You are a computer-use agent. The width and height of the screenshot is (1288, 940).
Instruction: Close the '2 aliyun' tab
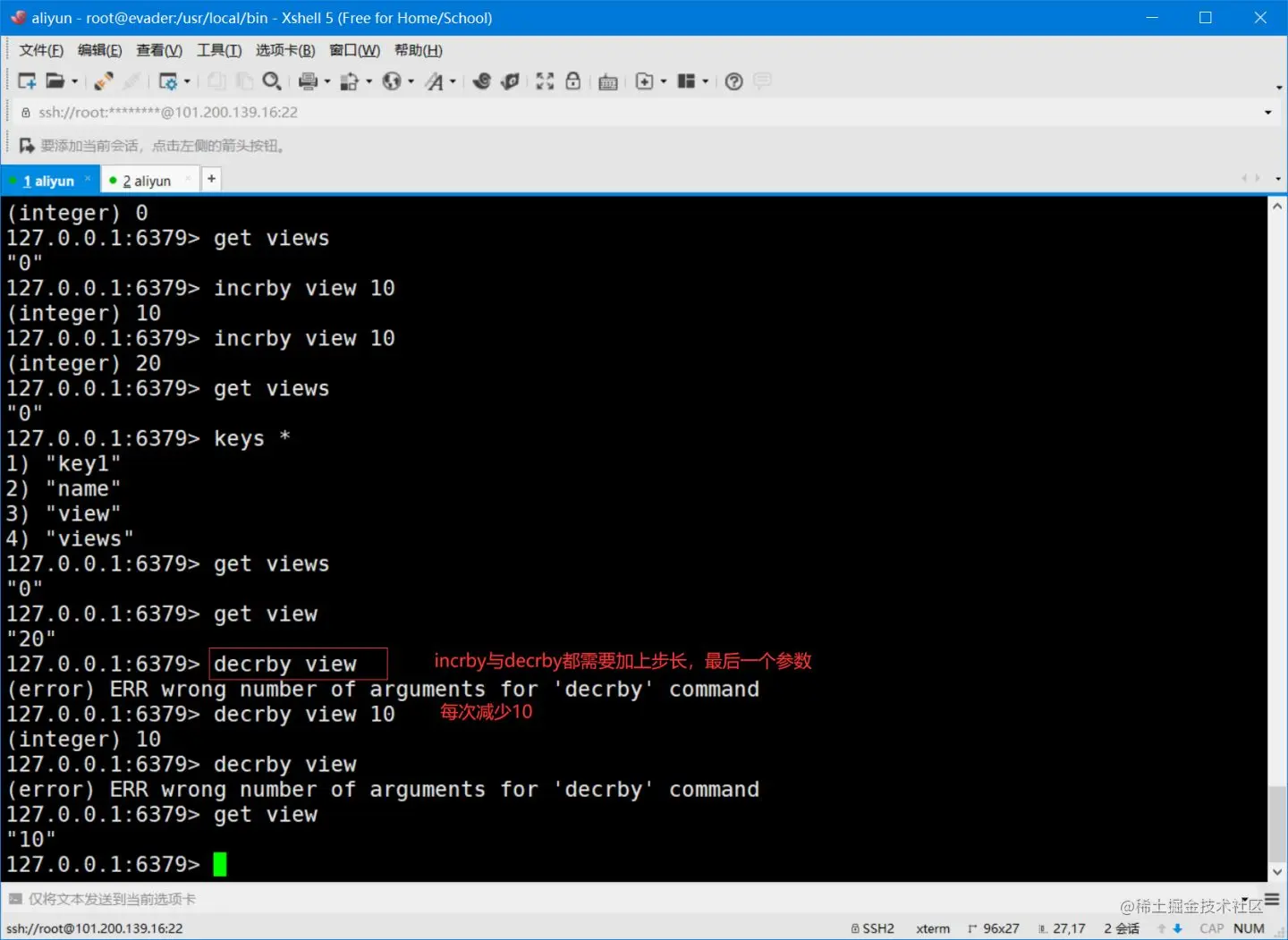tap(188, 179)
